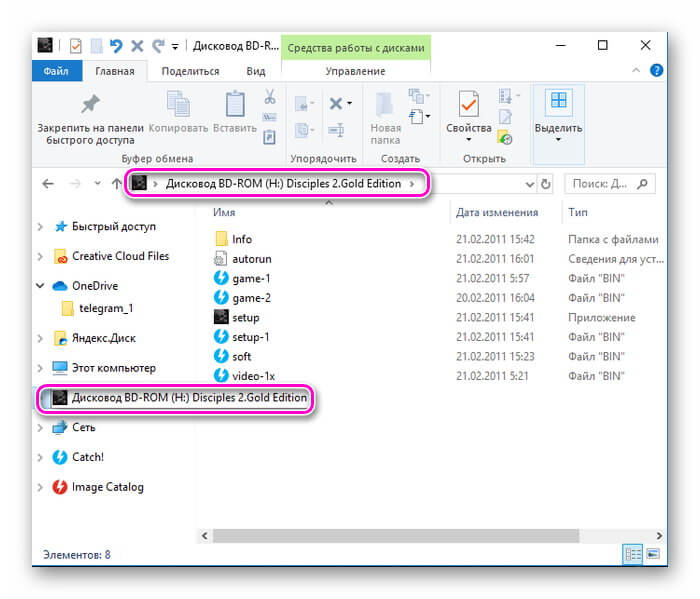Click the Средства работы с дисками contextual tab
700x599 pixels.
(356, 48)
